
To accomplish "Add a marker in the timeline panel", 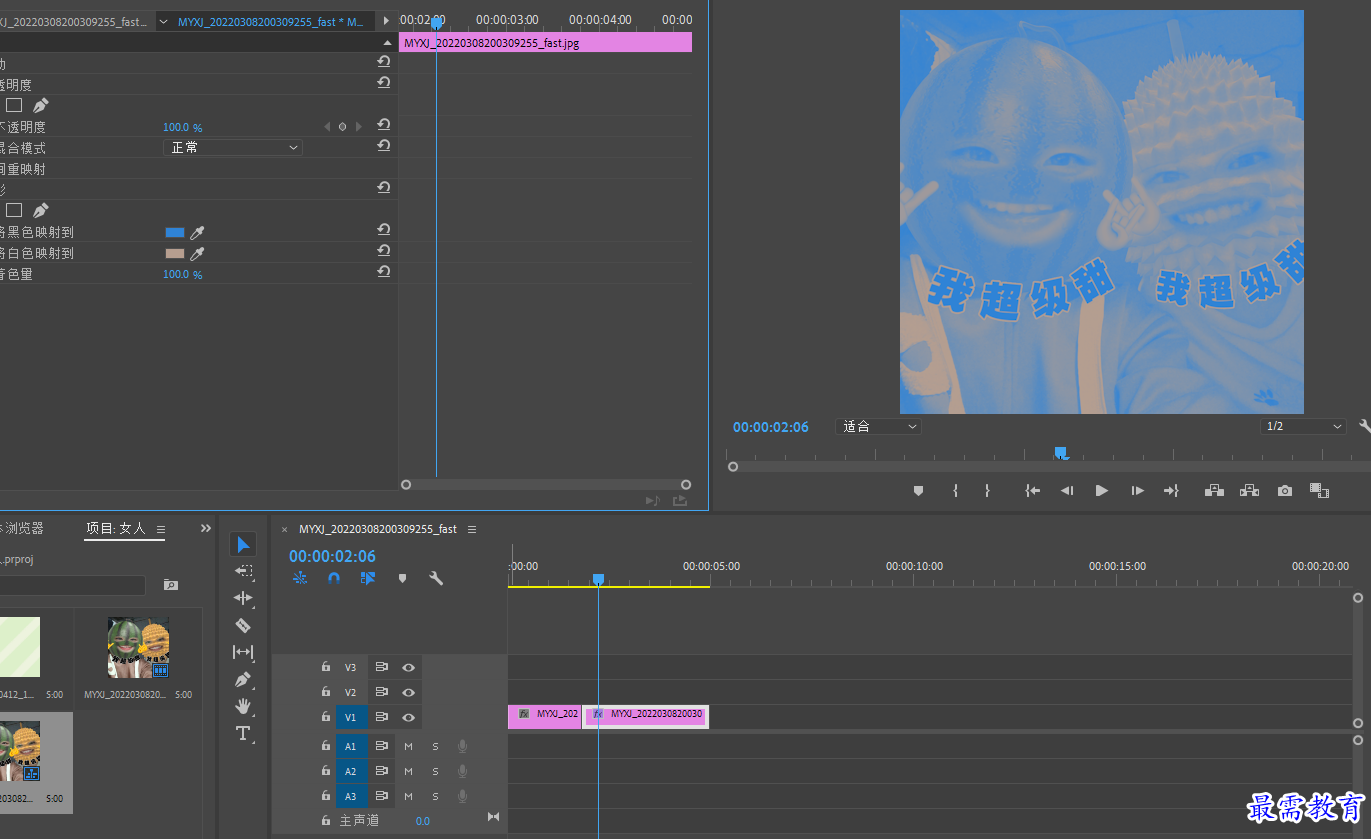I will 402,578.
